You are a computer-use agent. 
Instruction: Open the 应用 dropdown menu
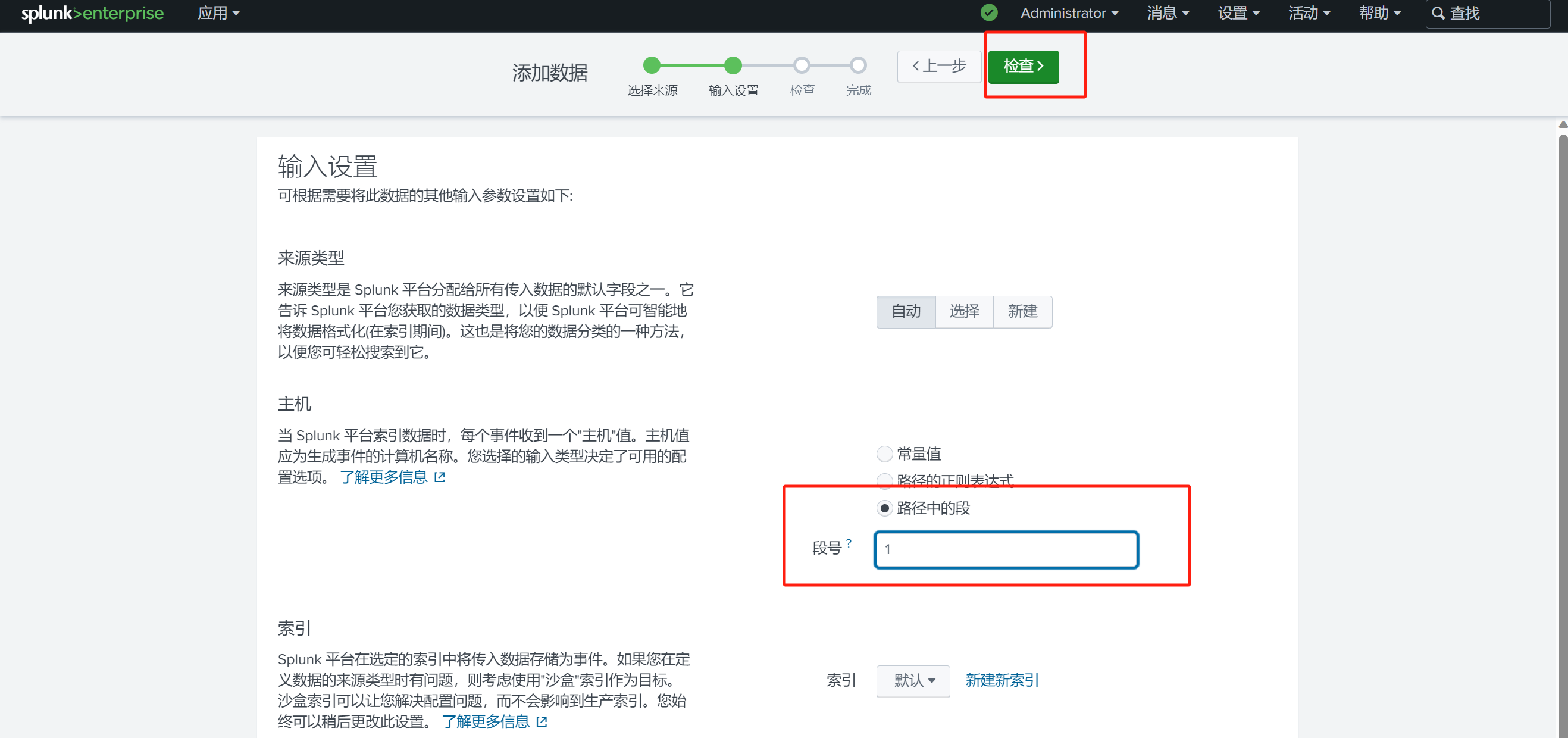218,14
